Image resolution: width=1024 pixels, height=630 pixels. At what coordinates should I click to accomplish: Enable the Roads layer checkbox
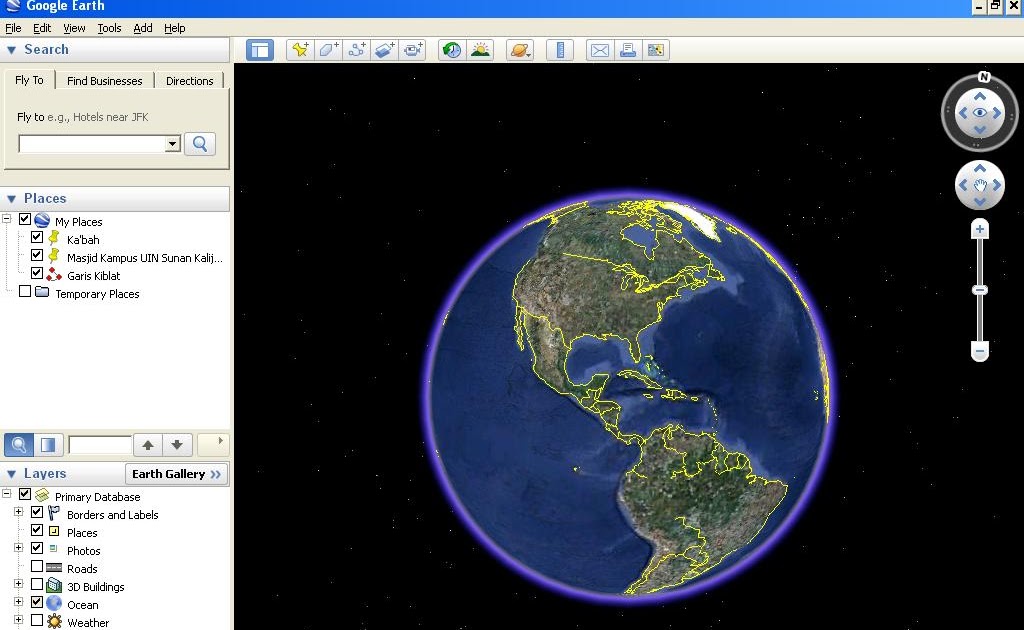pos(37,566)
